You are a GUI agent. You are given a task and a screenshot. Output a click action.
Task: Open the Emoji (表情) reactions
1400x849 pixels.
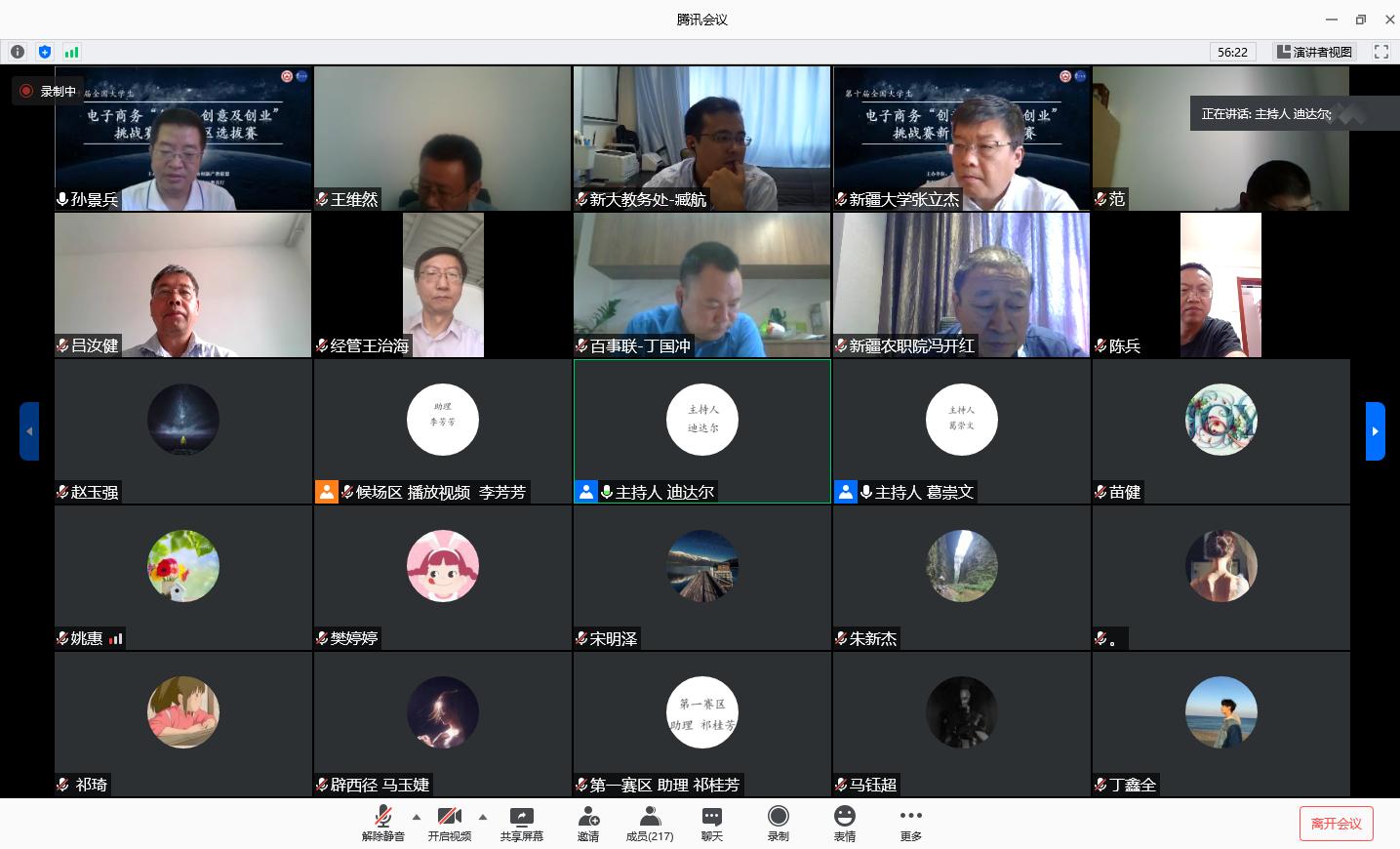[844, 824]
